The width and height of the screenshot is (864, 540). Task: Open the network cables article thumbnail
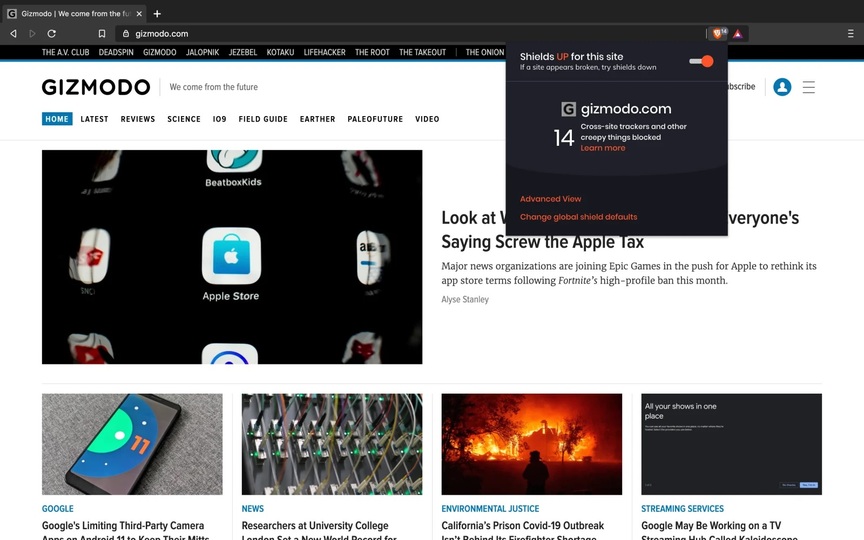pos(332,444)
